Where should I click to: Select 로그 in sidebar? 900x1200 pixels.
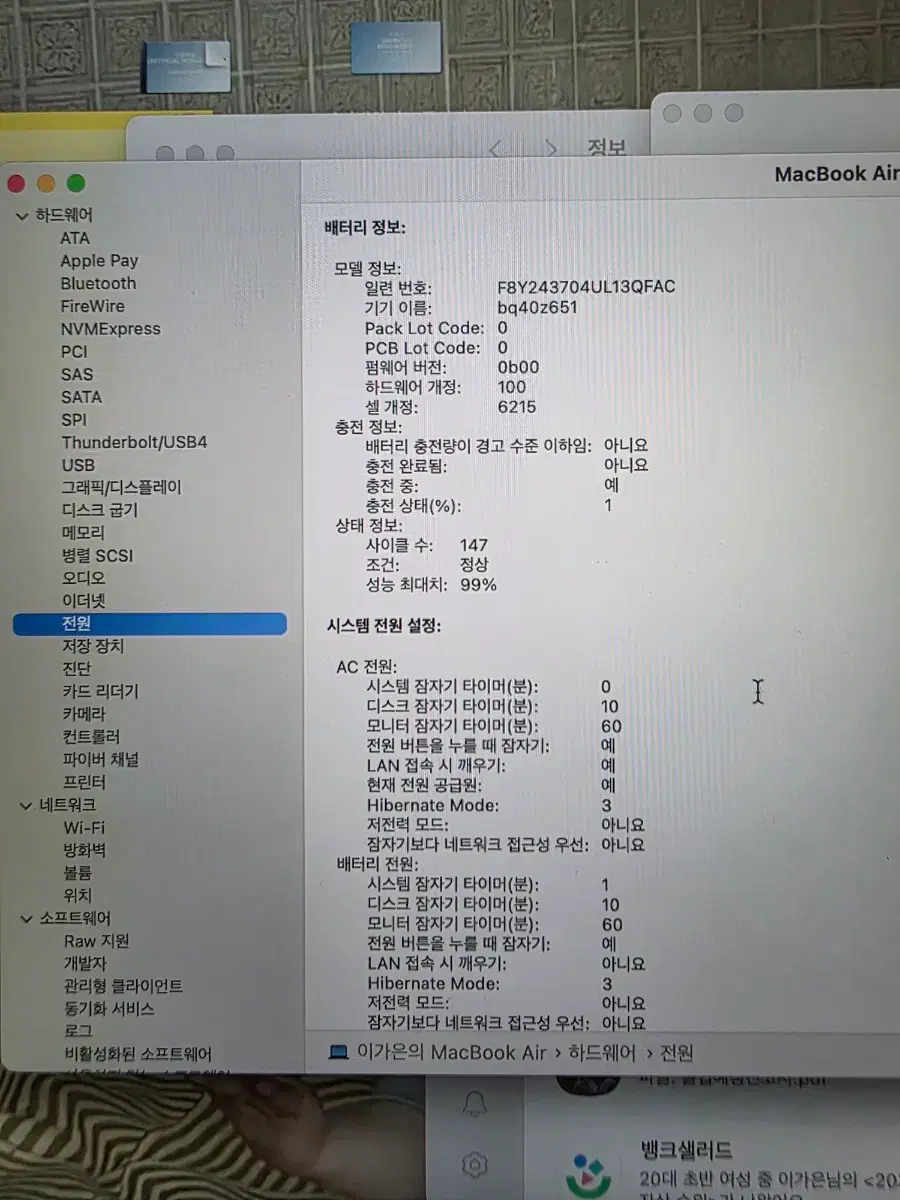pyautogui.click(x=78, y=1031)
